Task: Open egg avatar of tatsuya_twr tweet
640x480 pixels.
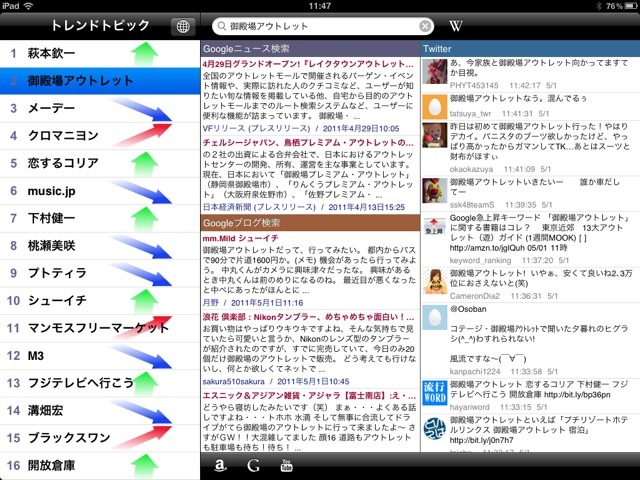Action: pyautogui.click(x=435, y=107)
